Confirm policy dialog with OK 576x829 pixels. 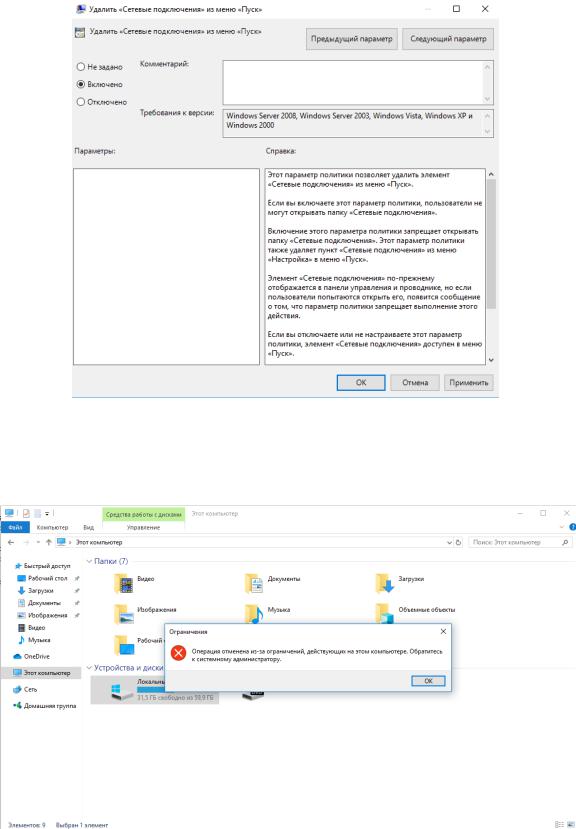(x=361, y=382)
